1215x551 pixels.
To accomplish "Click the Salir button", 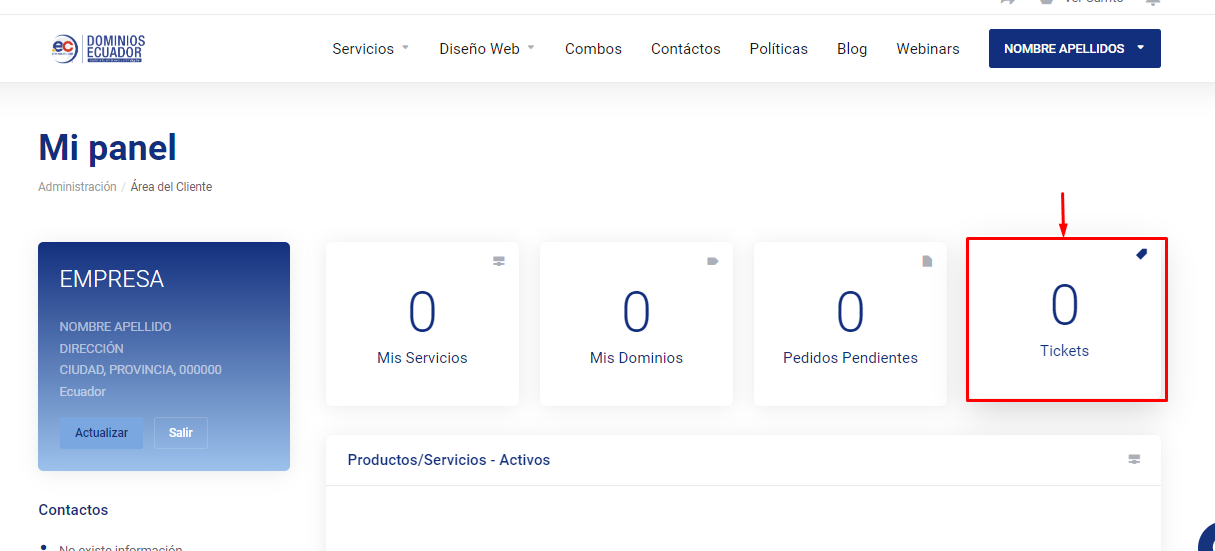I will tap(181, 433).
